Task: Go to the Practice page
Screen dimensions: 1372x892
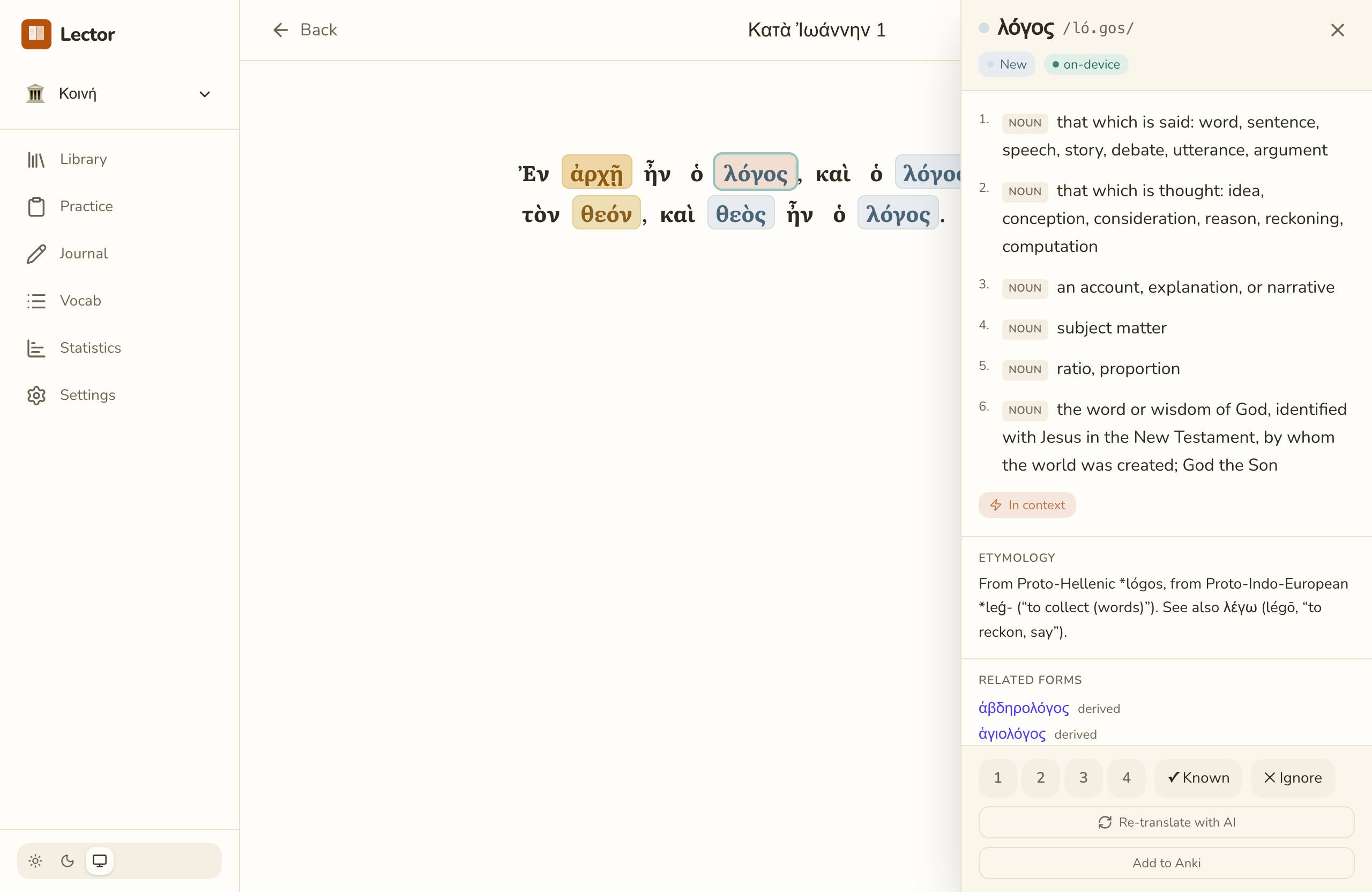Action: (x=120, y=206)
